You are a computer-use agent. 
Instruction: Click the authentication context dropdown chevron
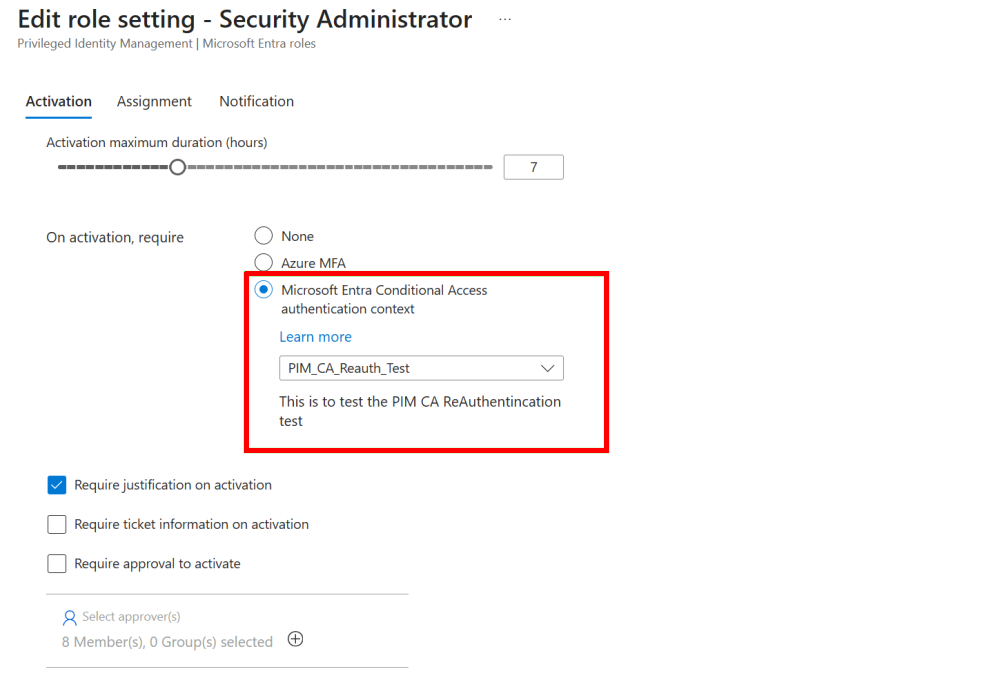tap(547, 368)
